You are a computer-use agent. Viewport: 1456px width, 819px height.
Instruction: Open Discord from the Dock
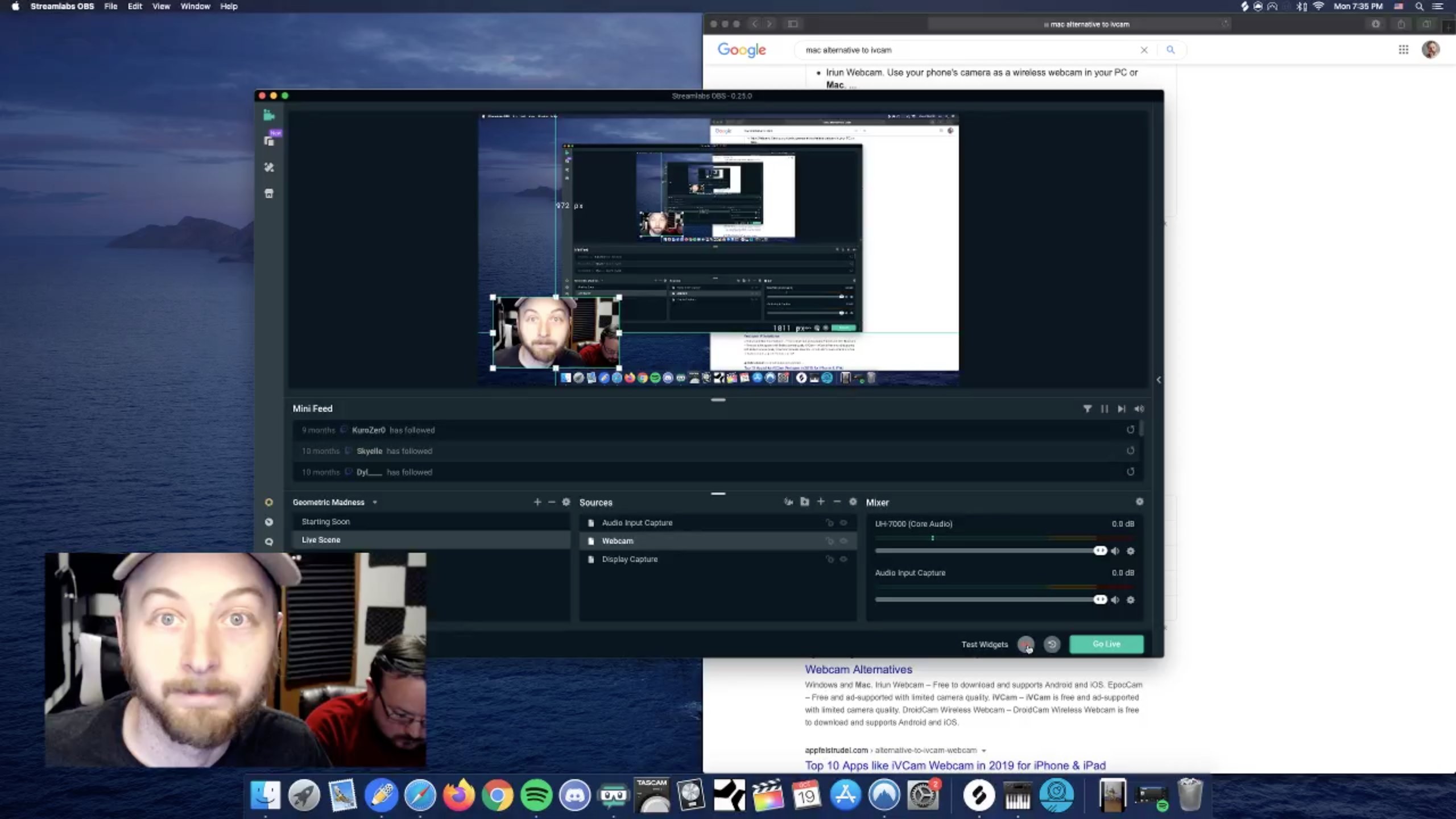point(574,795)
